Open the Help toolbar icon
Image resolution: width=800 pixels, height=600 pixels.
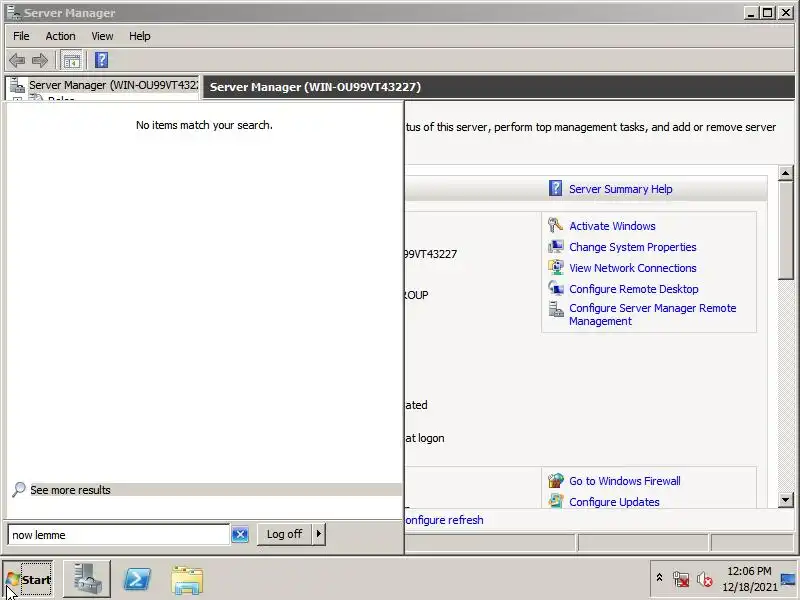(102, 60)
